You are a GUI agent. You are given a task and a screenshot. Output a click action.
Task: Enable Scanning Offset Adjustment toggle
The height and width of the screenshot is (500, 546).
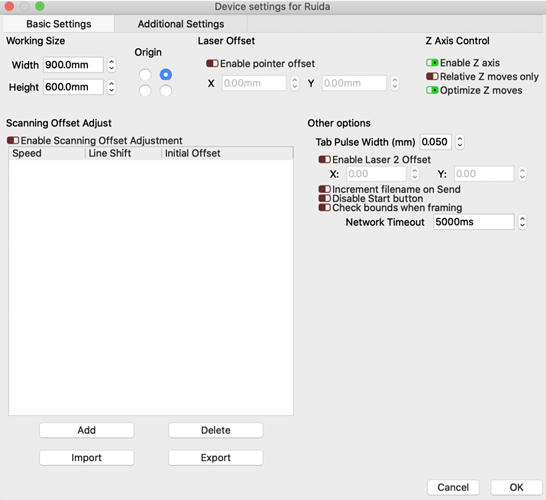click(x=13, y=140)
